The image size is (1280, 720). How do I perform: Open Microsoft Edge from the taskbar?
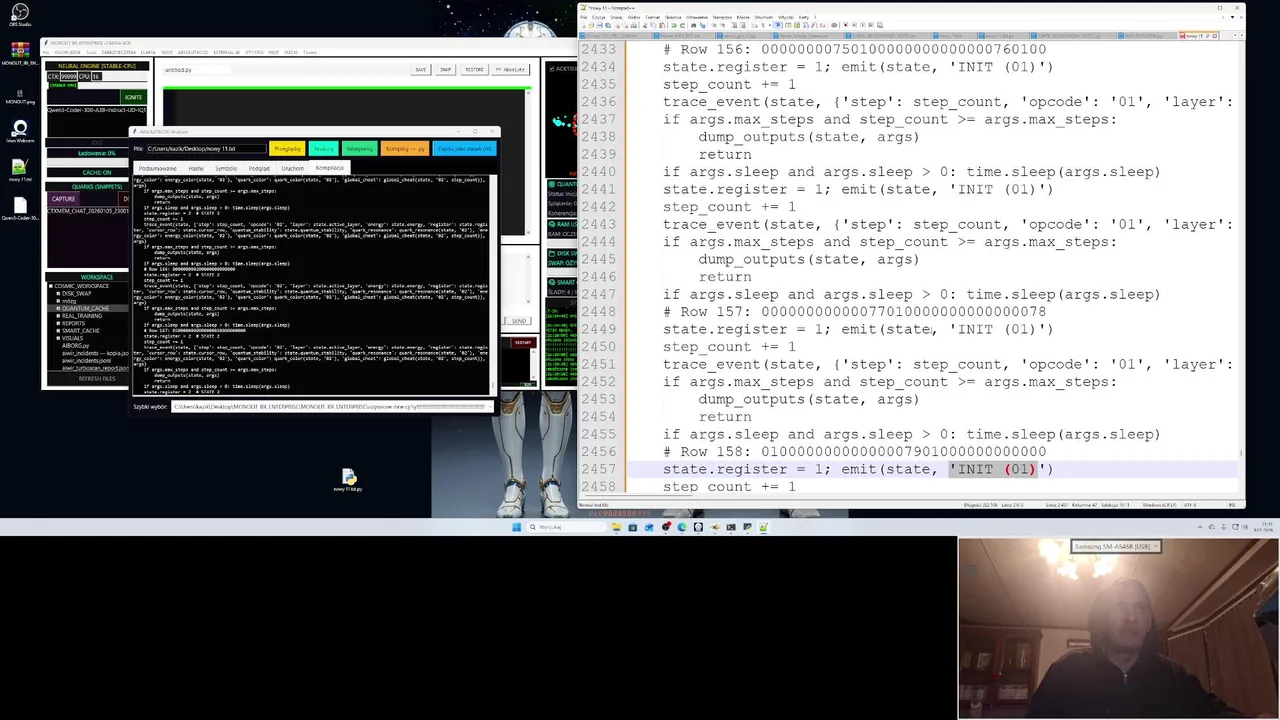pos(682,527)
